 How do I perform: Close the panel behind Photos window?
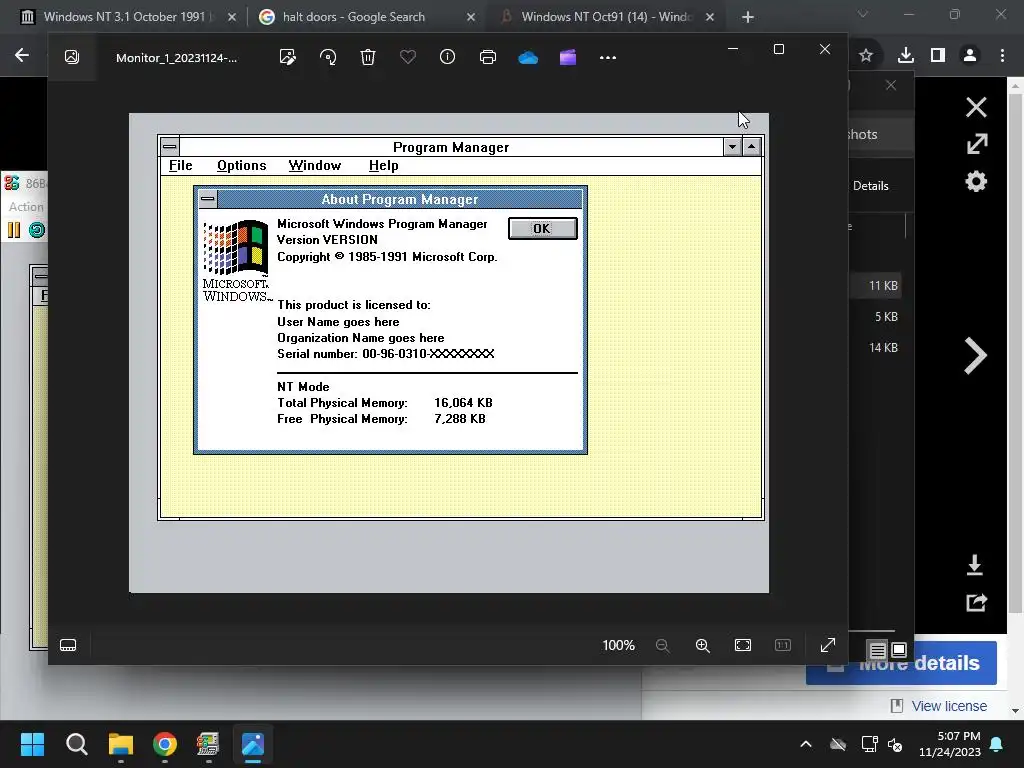click(x=891, y=85)
